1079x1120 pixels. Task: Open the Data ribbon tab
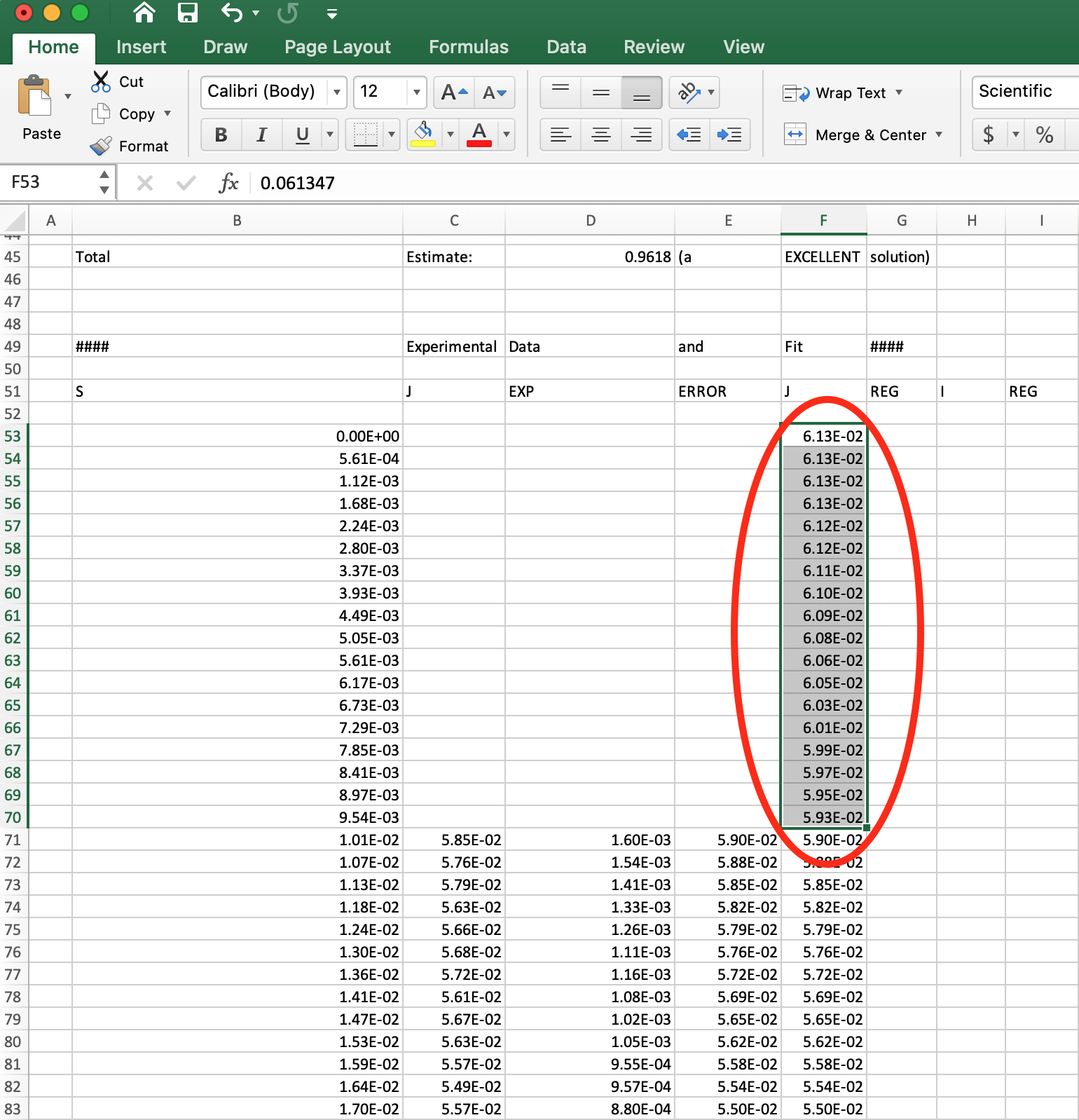(x=566, y=47)
